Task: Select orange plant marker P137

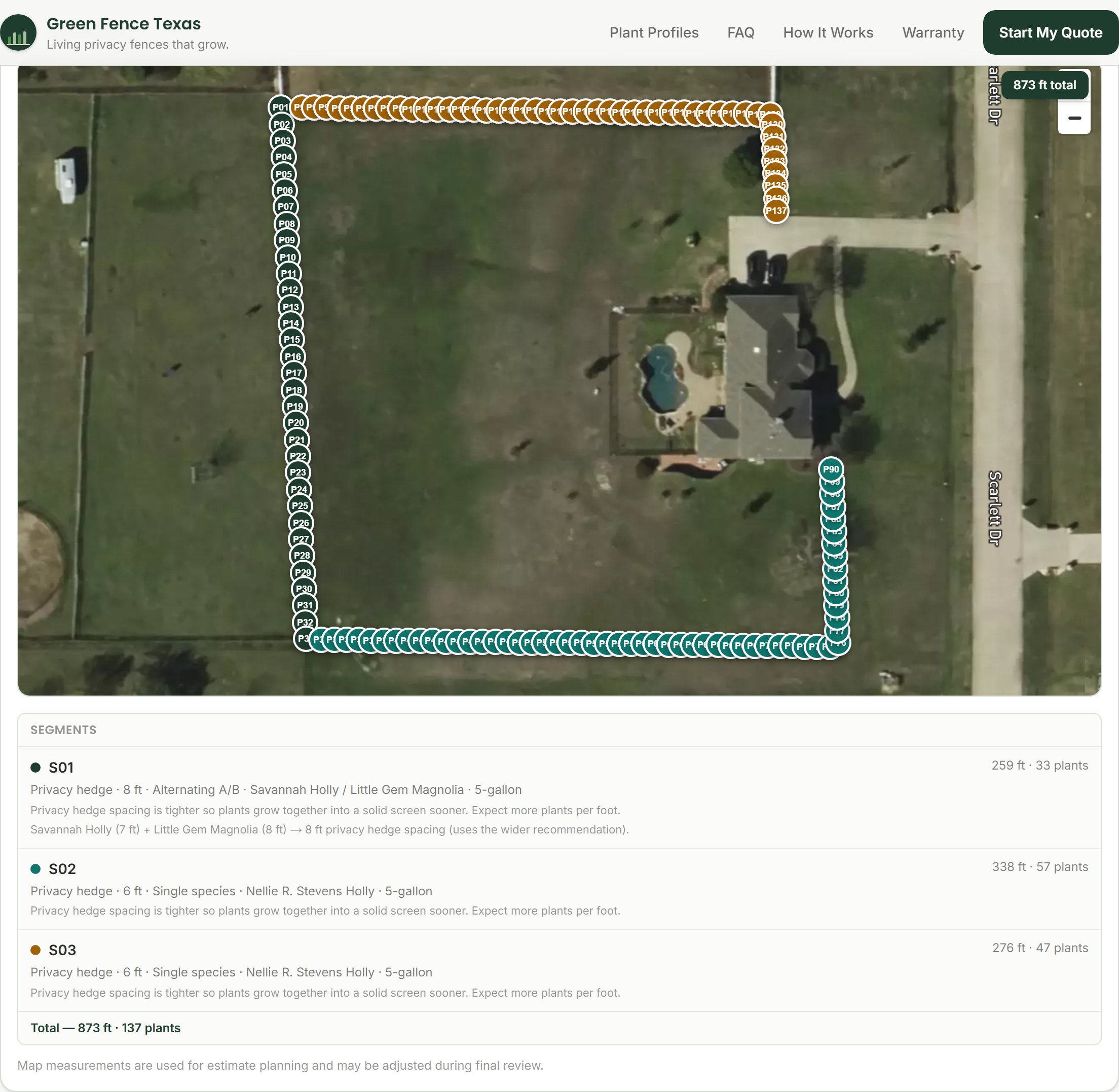Action: click(x=776, y=210)
